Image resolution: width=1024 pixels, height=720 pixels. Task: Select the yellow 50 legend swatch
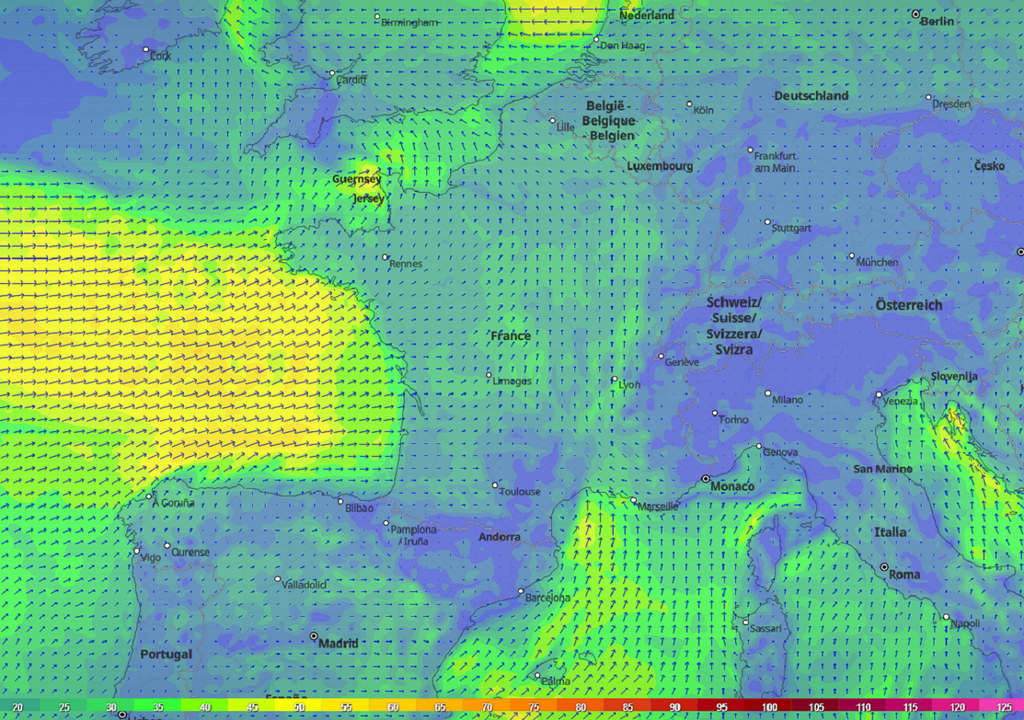(300, 707)
